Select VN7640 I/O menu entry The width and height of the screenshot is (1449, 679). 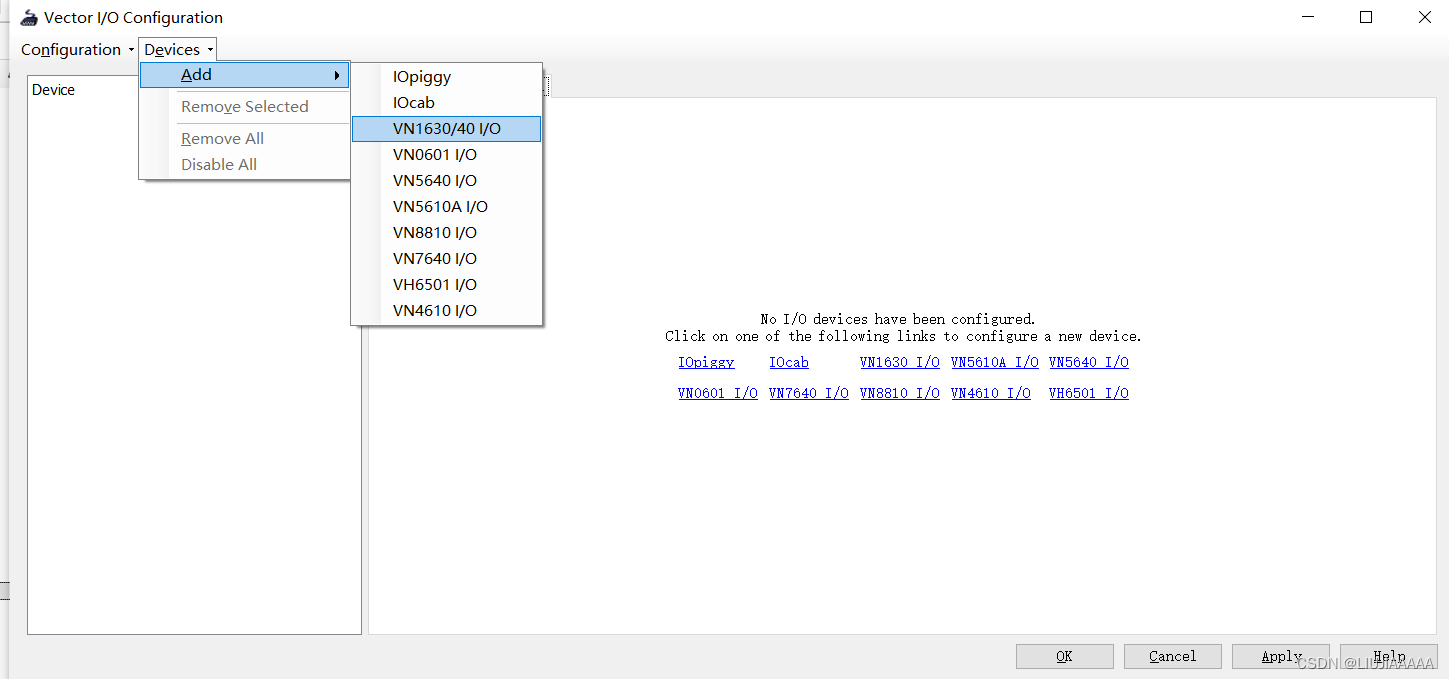(x=446, y=259)
